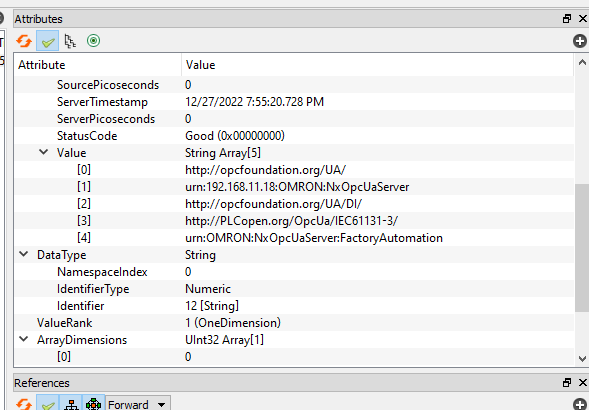589x410 pixels.
Task: Open the Forward direction dropdown
Action: (138, 404)
